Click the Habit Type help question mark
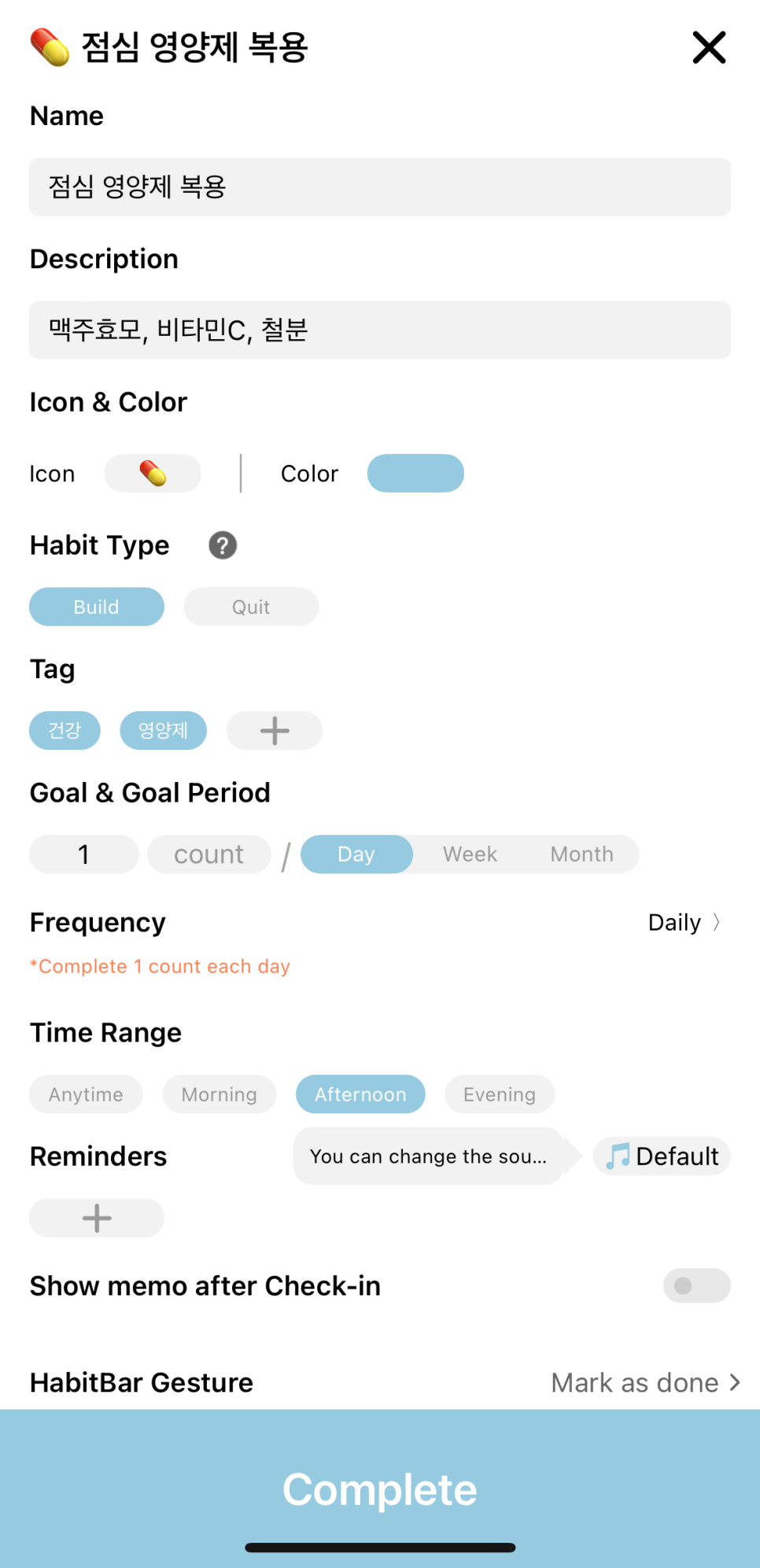This screenshot has height=1568, width=760. pyautogui.click(x=223, y=545)
